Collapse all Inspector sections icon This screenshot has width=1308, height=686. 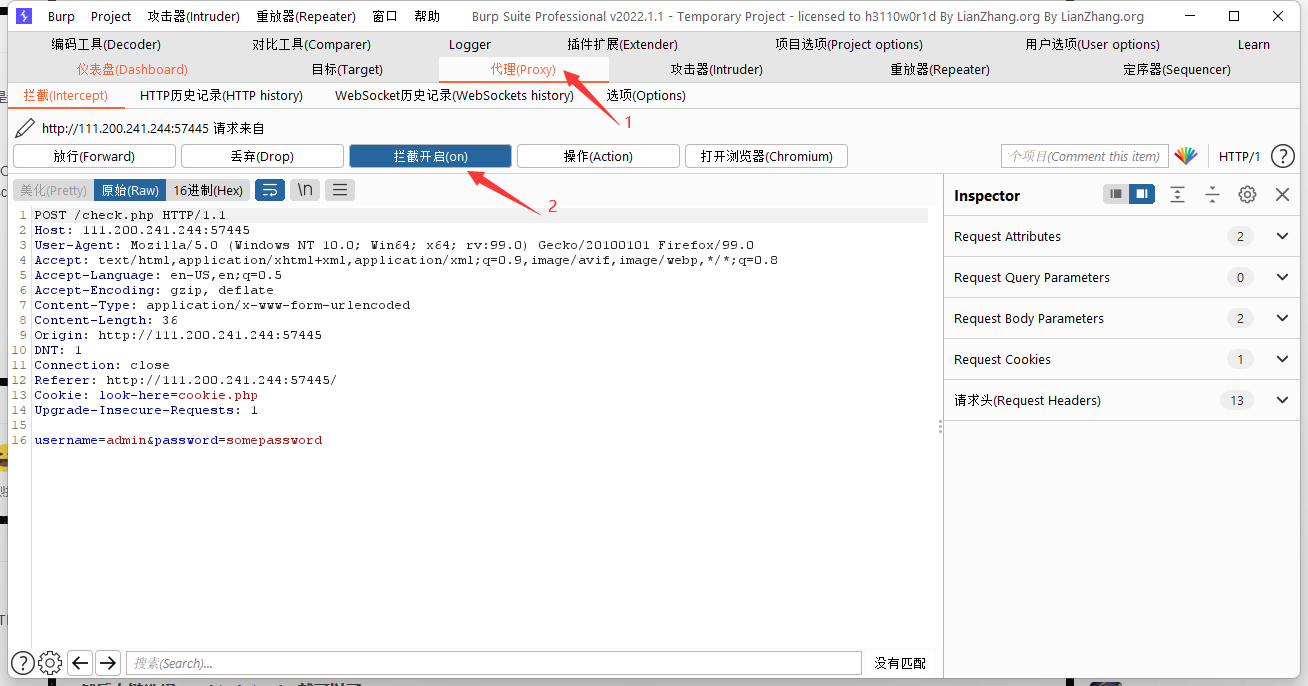1212,195
